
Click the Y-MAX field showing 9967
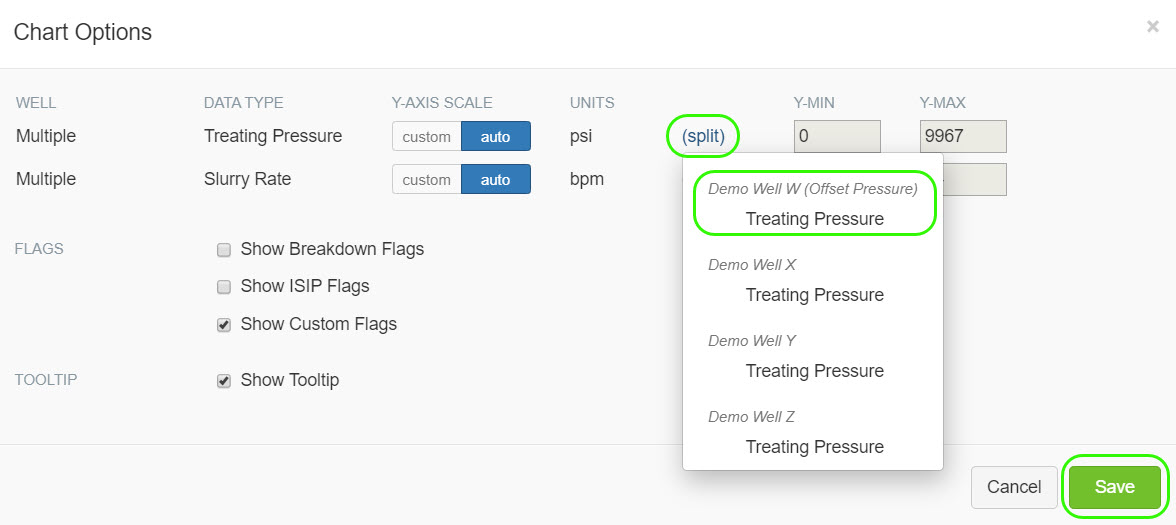(x=962, y=137)
